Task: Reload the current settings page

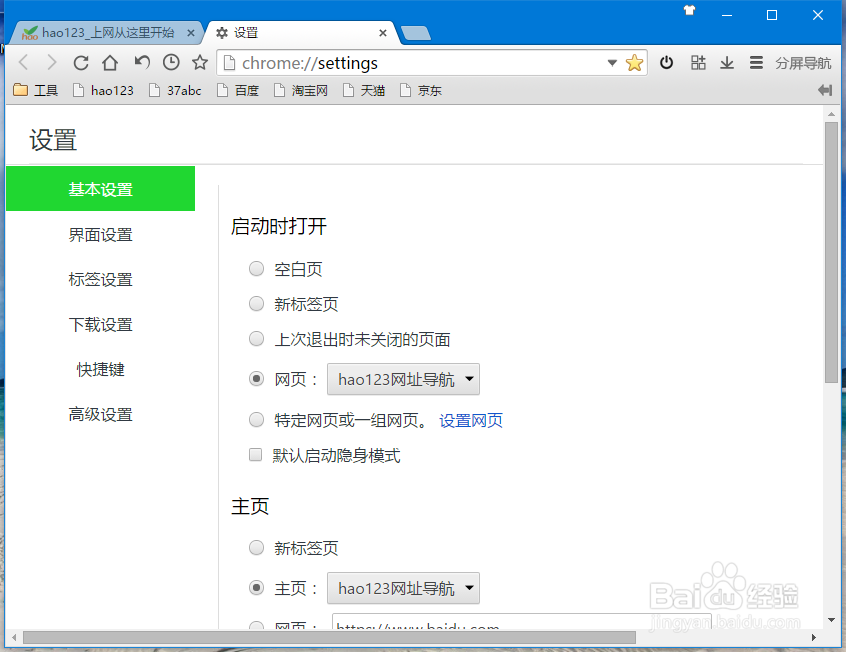Action: coord(80,62)
